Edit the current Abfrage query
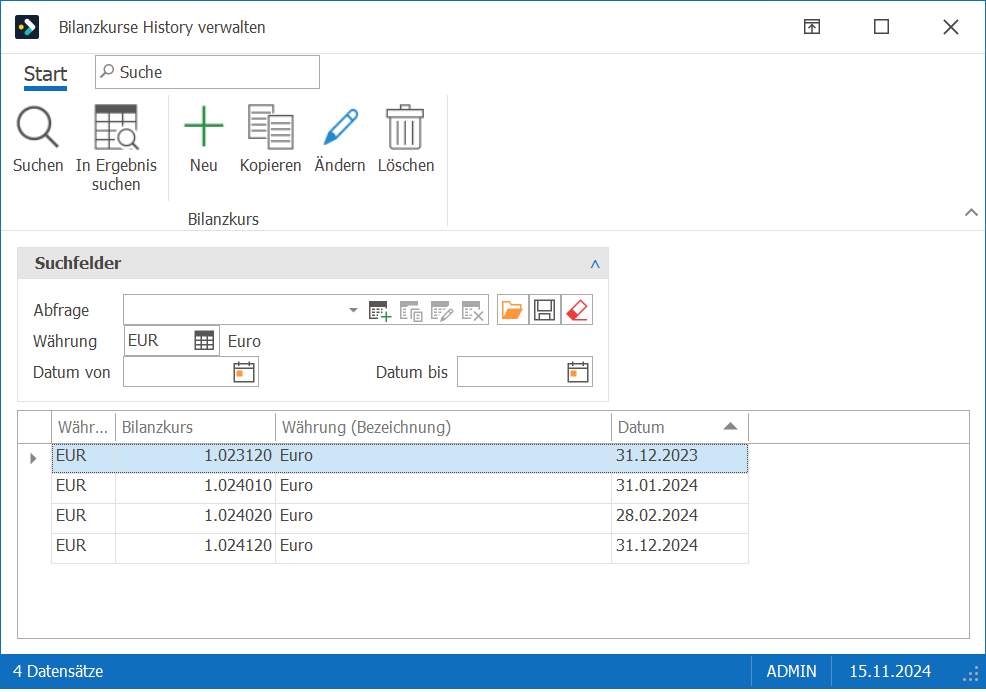This screenshot has height=692, width=986. [x=442, y=311]
